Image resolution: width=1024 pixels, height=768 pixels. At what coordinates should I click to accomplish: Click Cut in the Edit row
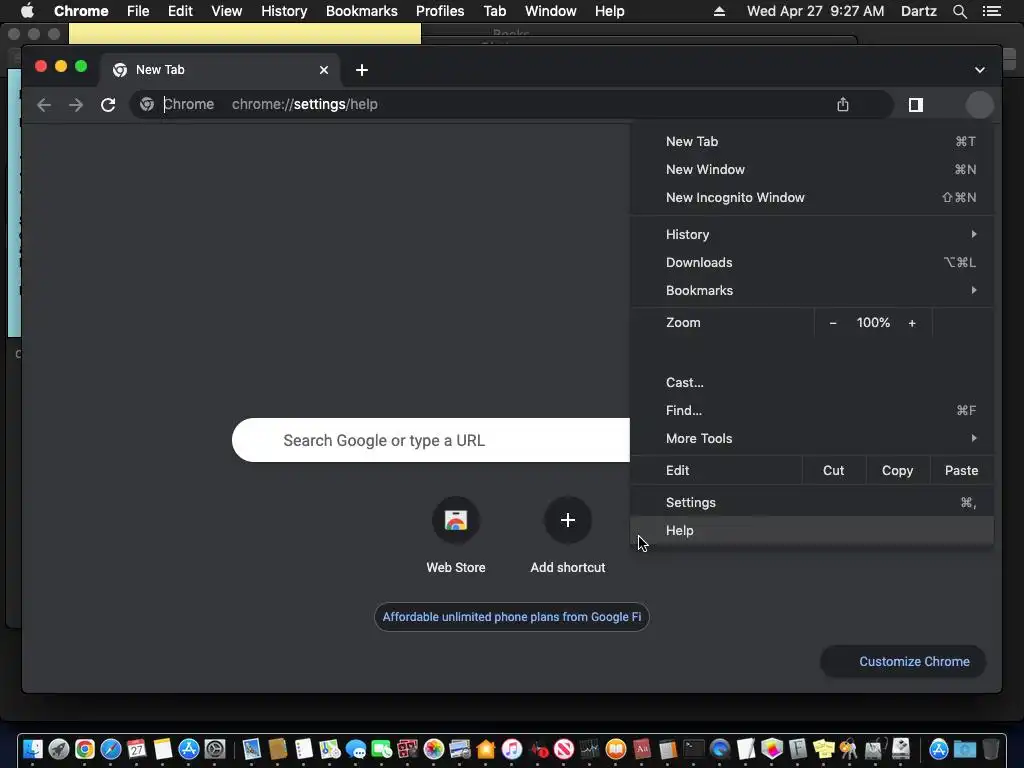click(x=834, y=471)
